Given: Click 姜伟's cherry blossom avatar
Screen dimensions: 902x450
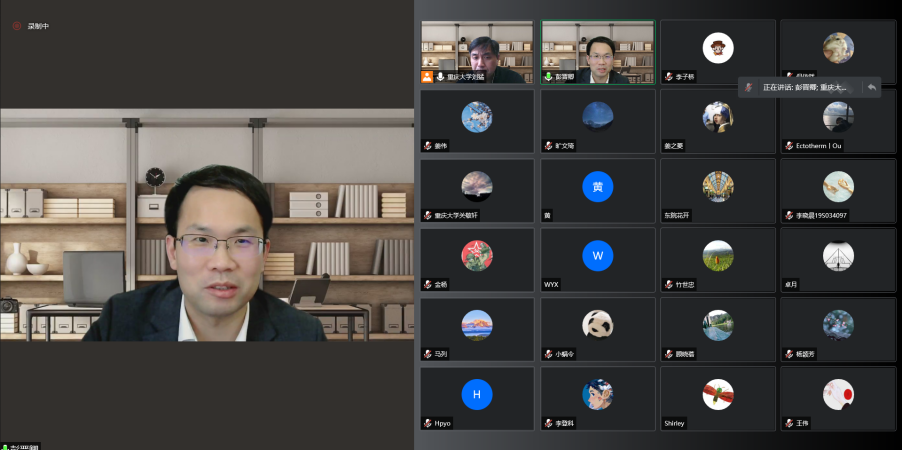Looking at the screenshot, I should (477, 117).
